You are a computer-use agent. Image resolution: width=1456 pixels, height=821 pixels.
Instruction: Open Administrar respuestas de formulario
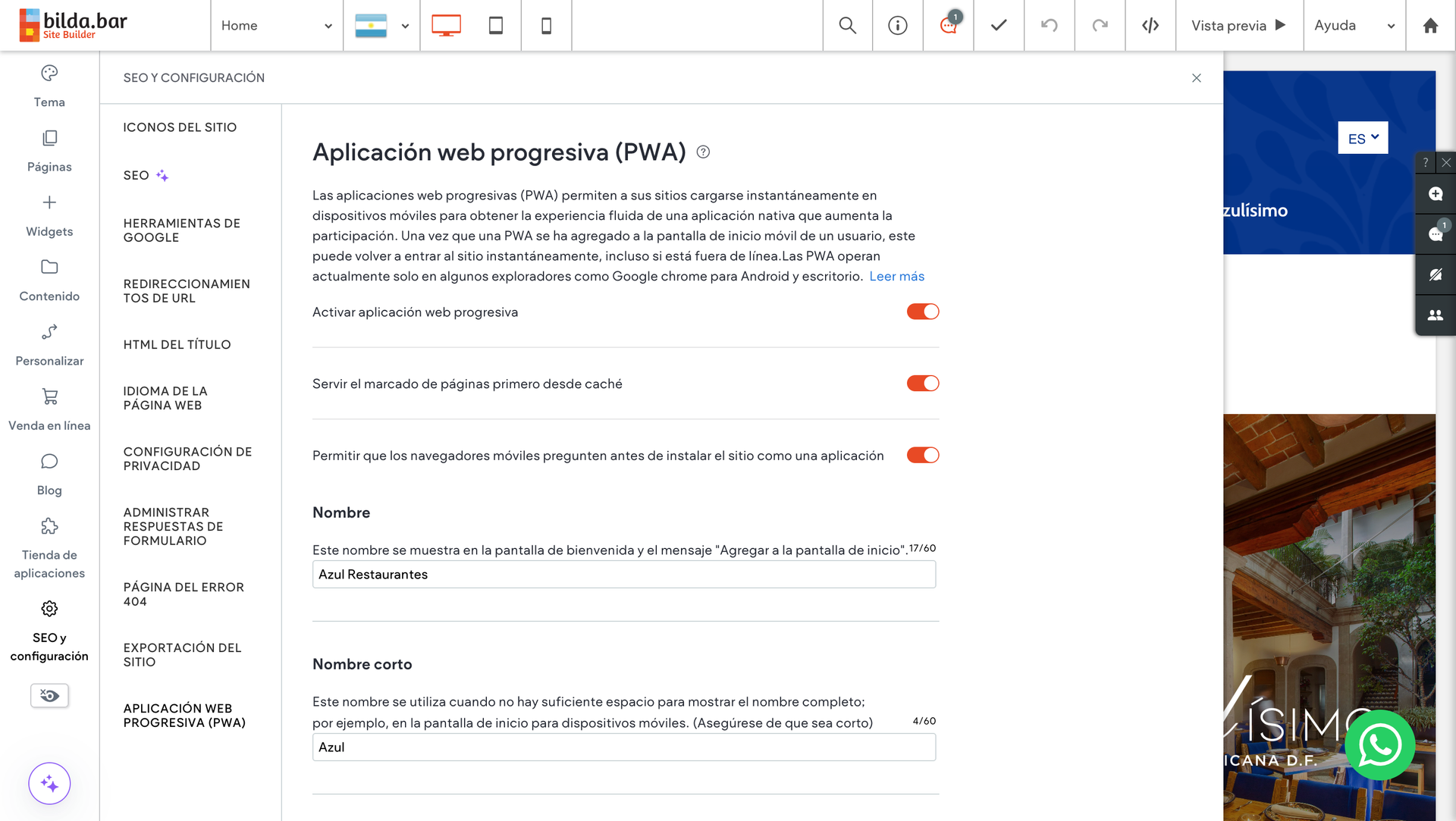pos(173,526)
